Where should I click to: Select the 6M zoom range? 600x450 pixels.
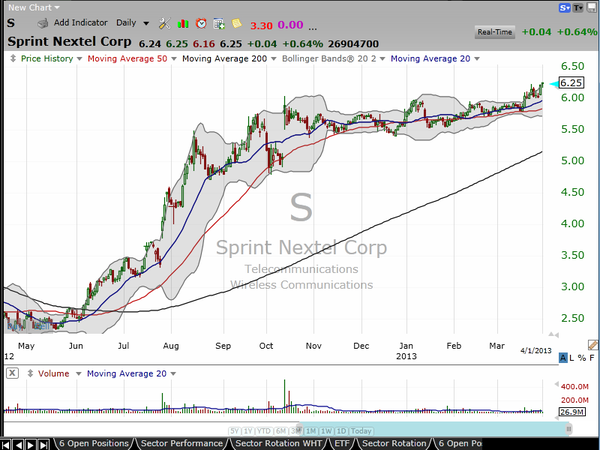[281, 431]
